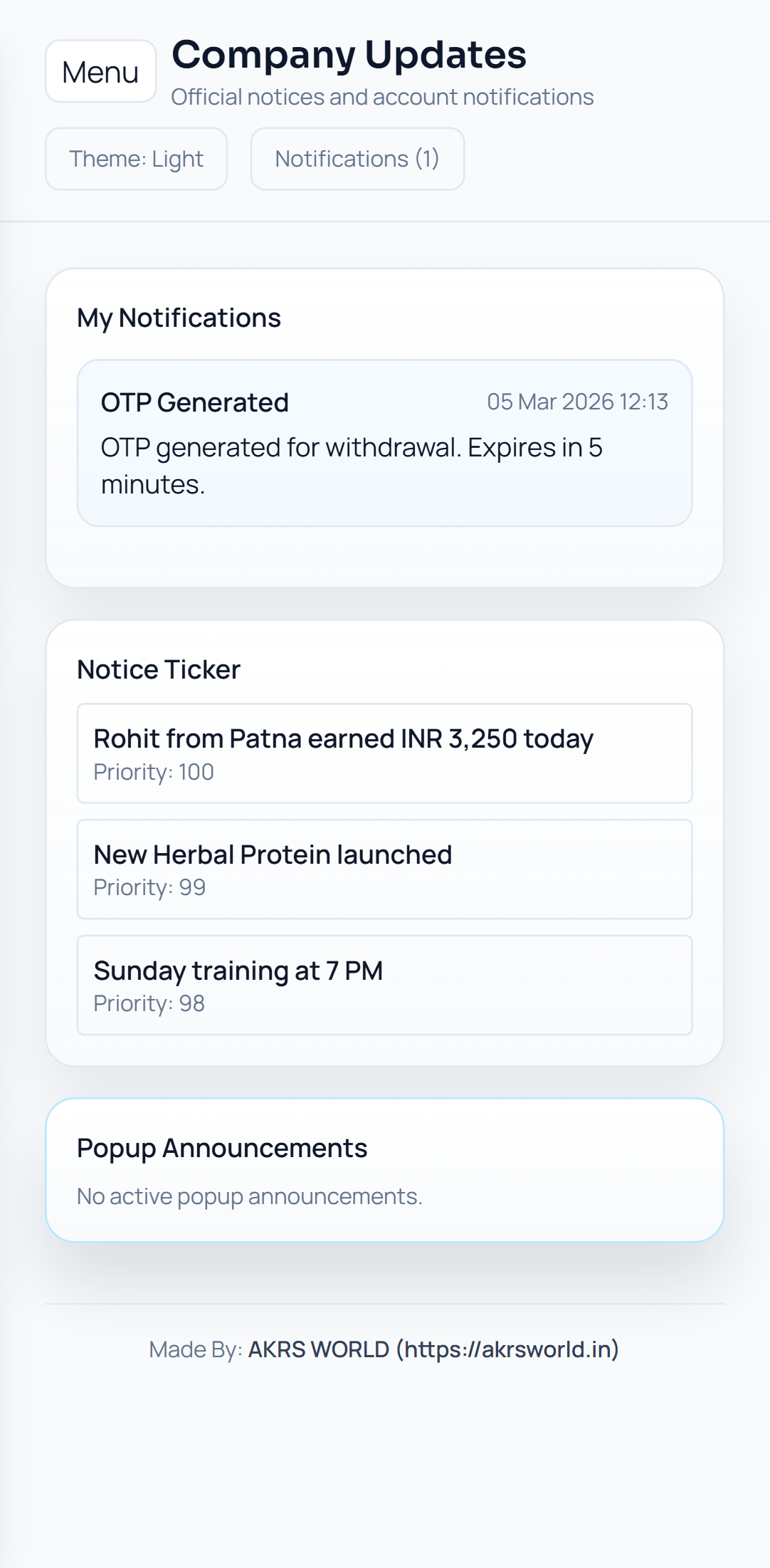
Task: Click the Priority: 98 label
Action: (x=149, y=1003)
